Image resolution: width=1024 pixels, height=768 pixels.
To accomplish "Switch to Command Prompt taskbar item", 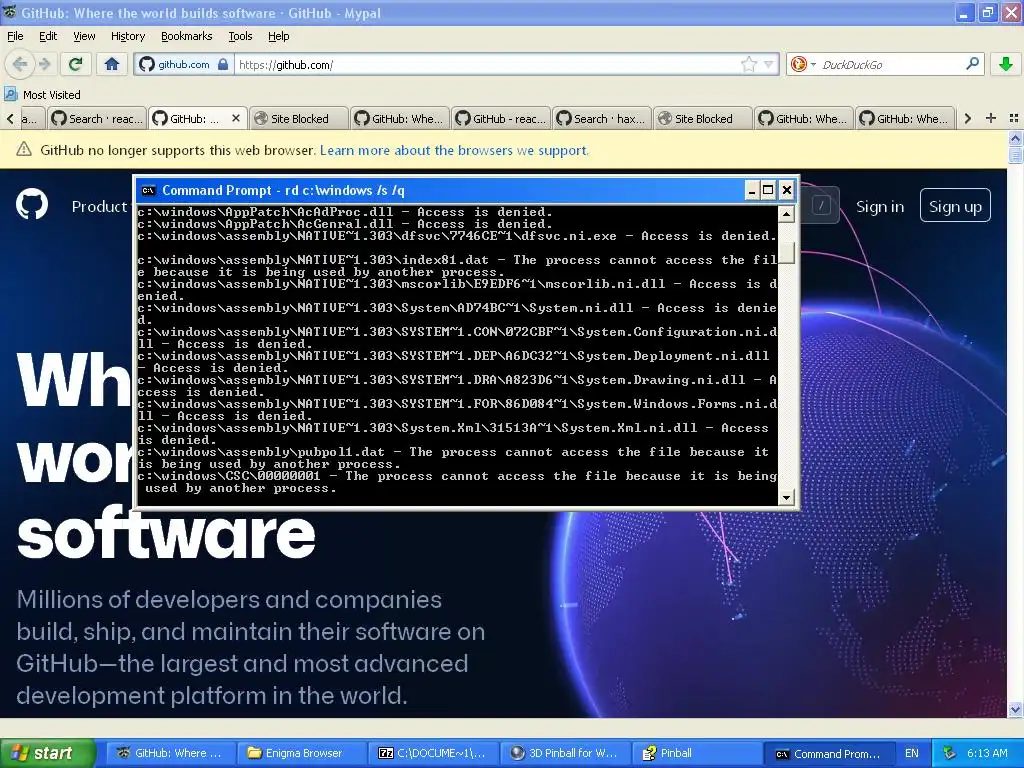I will coord(831,753).
